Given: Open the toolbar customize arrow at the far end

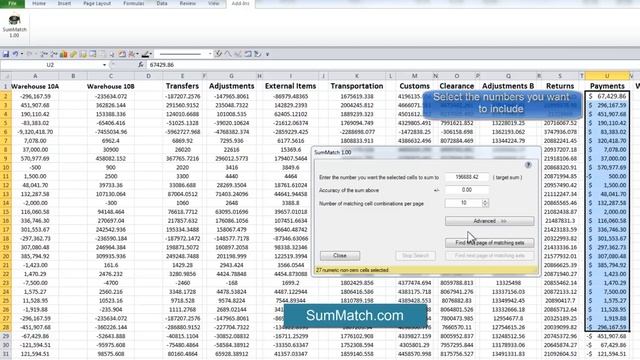Looking at the screenshot, I should [x=268, y=54].
